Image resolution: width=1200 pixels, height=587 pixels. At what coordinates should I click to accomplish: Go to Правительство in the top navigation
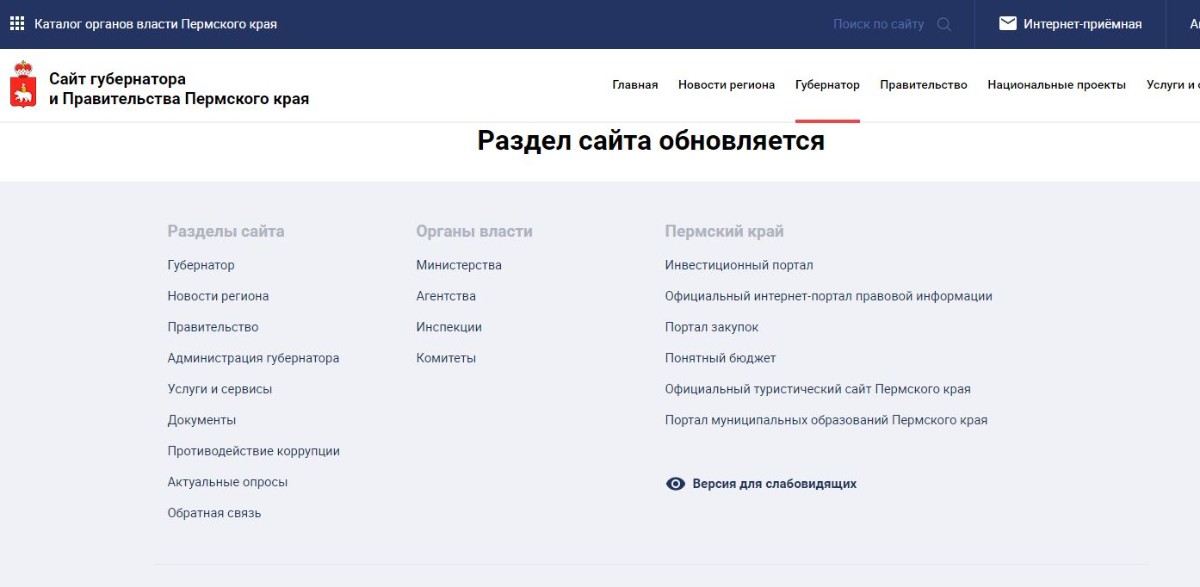[x=923, y=85]
